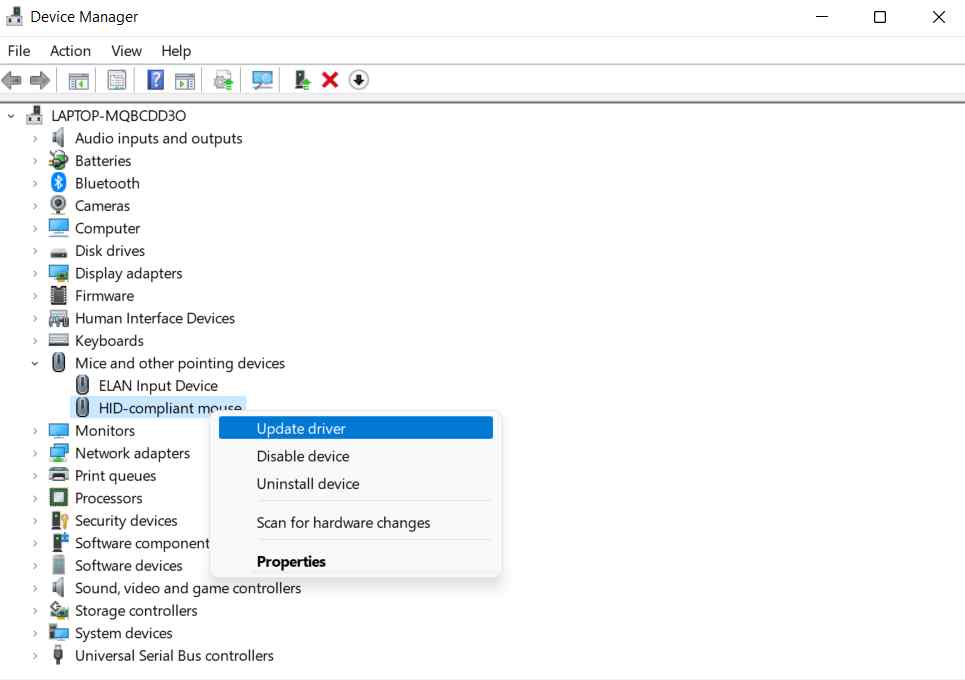Expand the System devices category

pyautogui.click(x=35, y=633)
